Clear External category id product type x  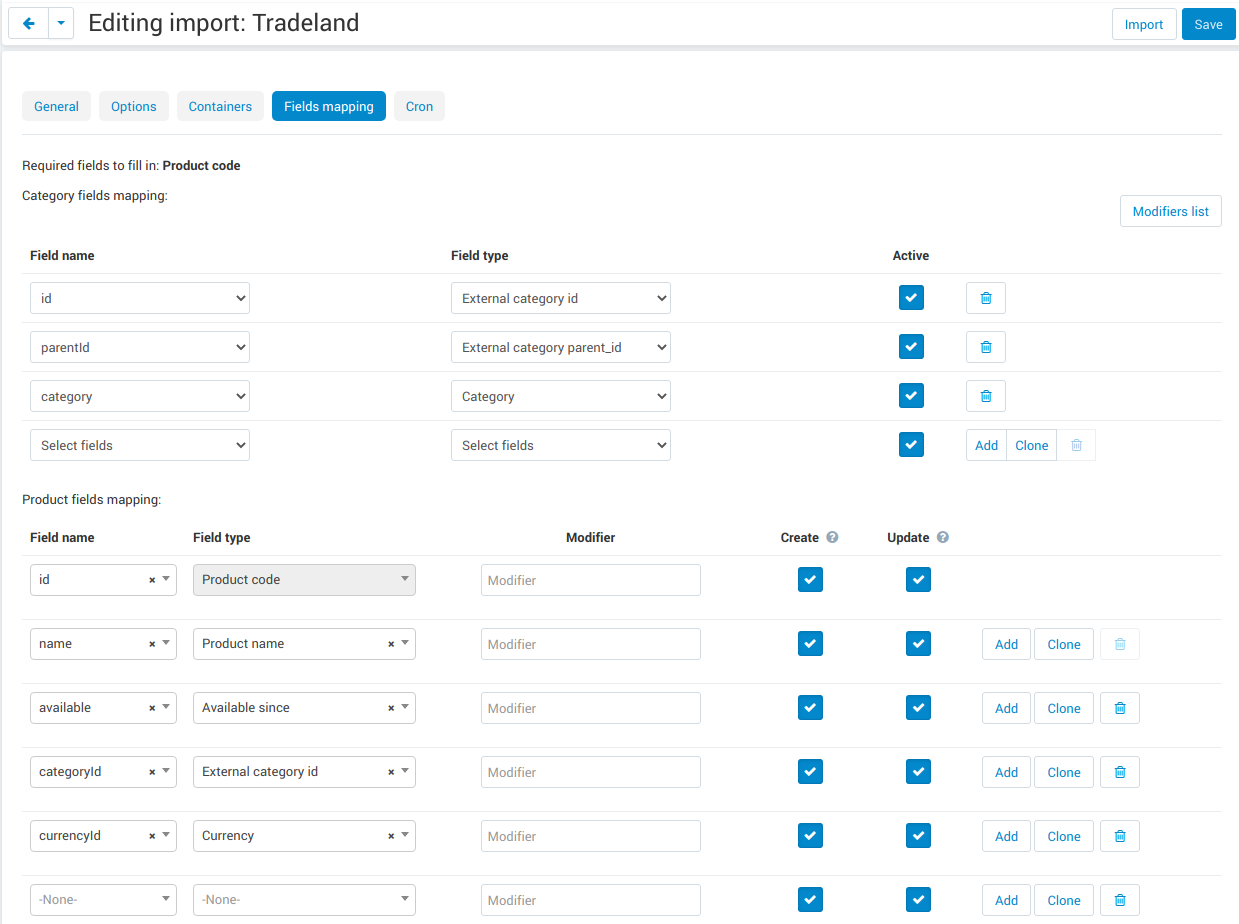(x=391, y=772)
